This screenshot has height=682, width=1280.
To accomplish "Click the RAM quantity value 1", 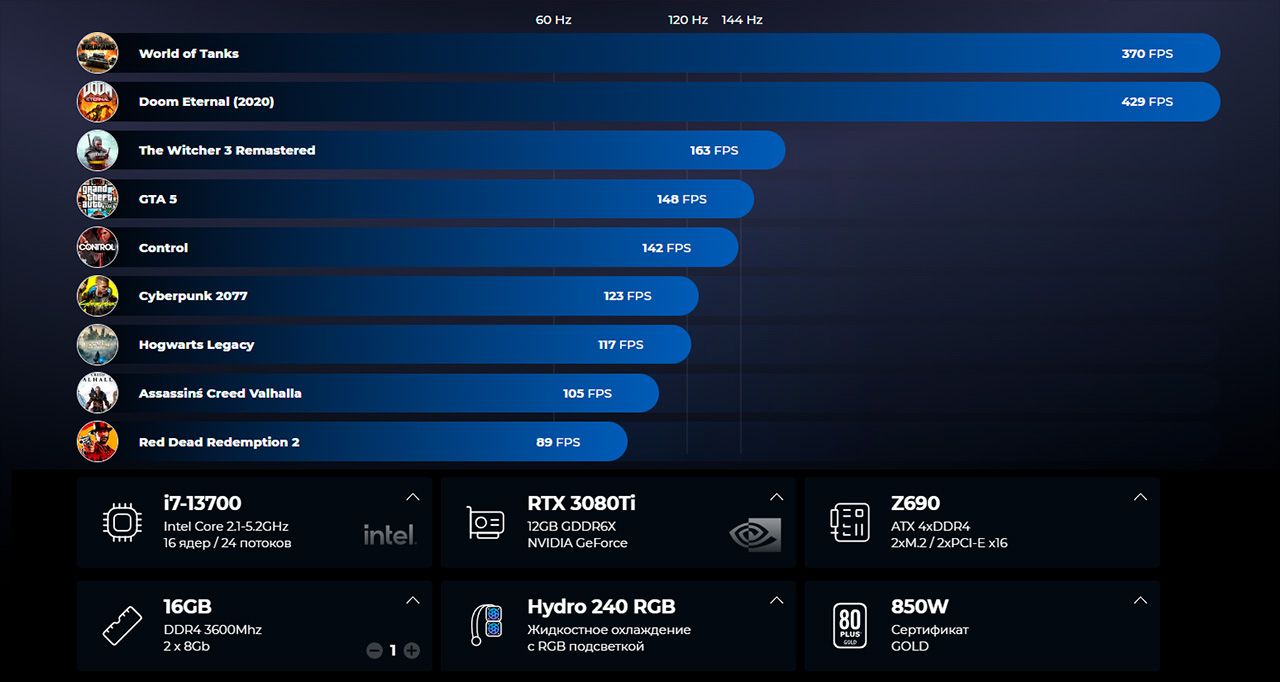I will (x=393, y=650).
